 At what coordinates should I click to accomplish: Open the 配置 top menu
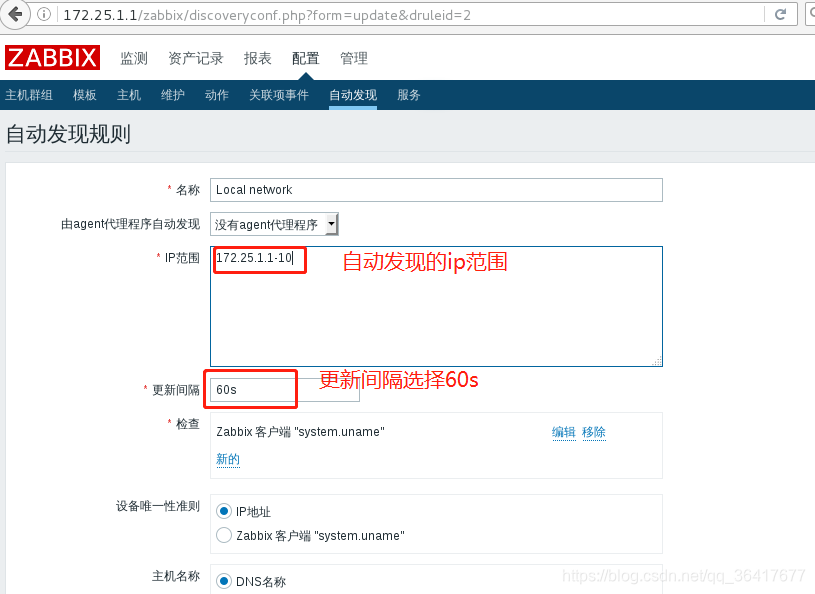coord(306,58)
